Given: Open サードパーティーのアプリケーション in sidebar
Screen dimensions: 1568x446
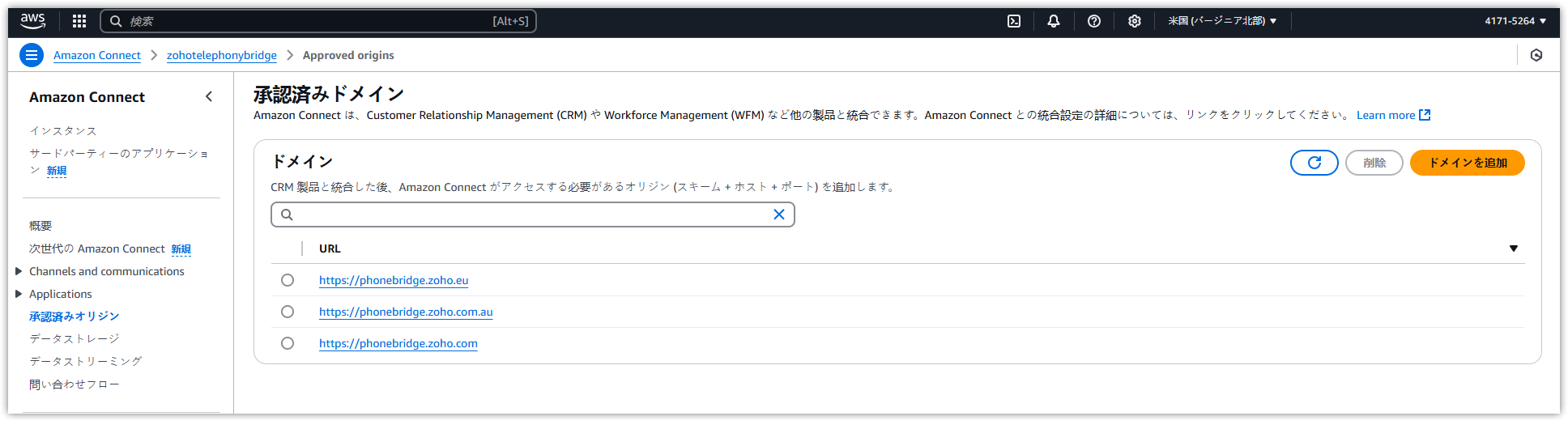Looking at the screenshot, I should (x=118, y=161).
